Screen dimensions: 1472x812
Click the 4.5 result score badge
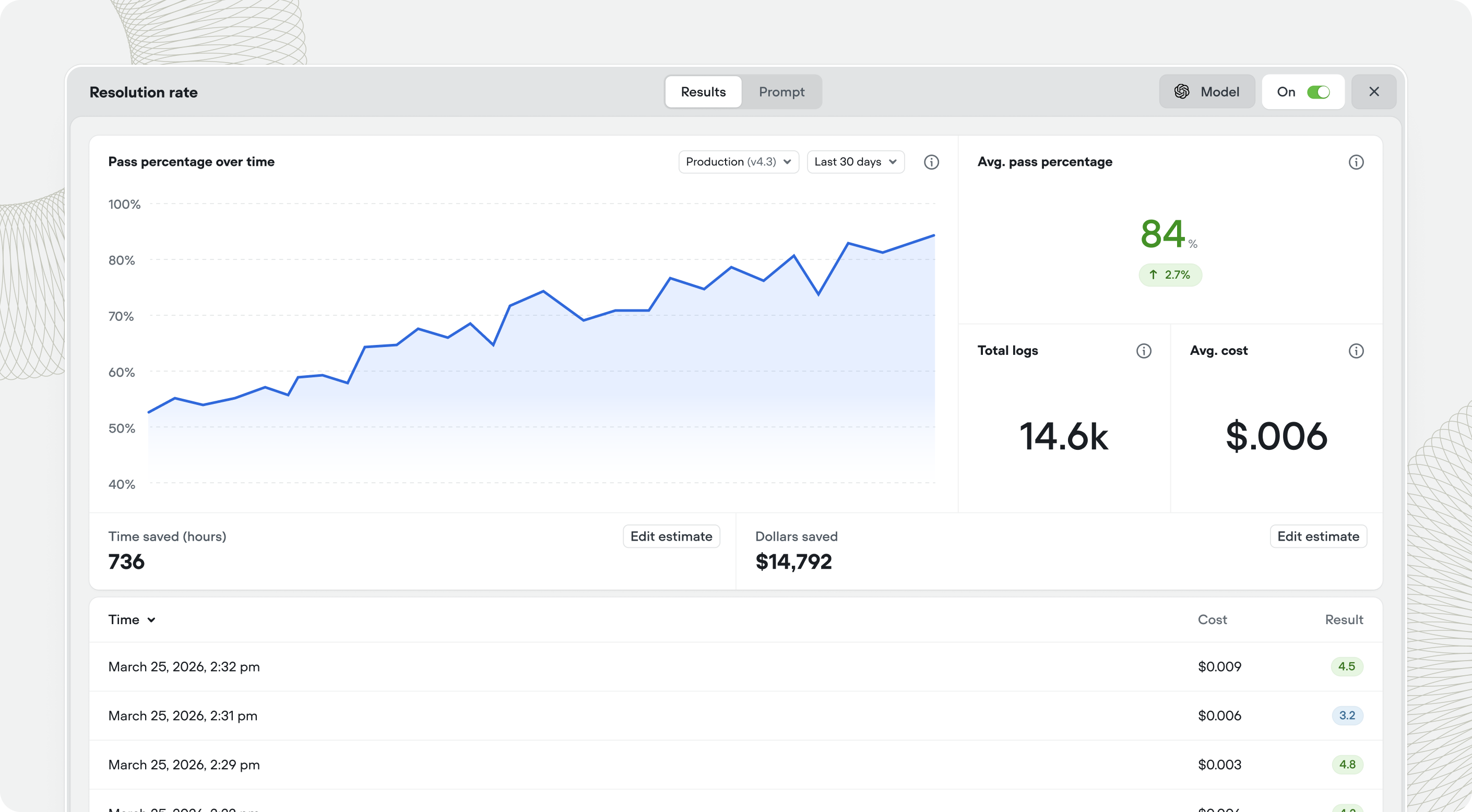pyautogui.click(x=1346, y=666)
